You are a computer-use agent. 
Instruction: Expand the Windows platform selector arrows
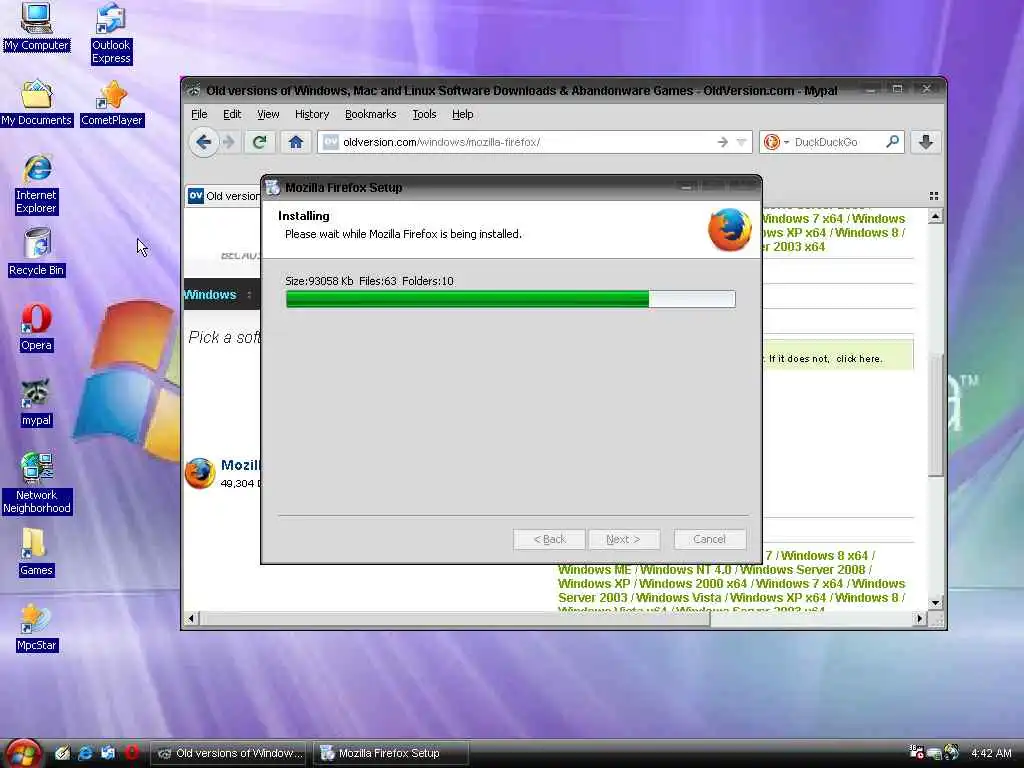[249, 295]
